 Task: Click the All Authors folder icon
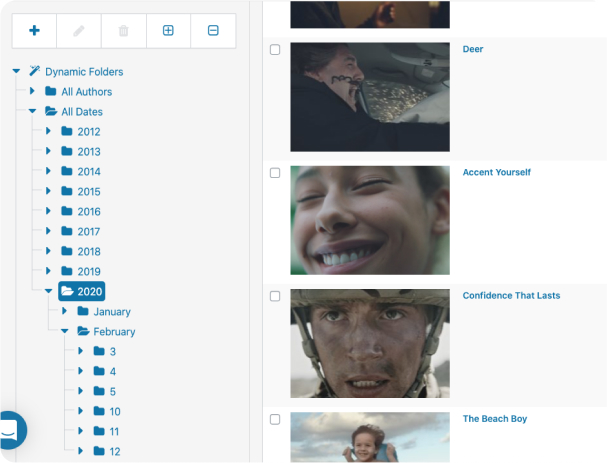51,91
